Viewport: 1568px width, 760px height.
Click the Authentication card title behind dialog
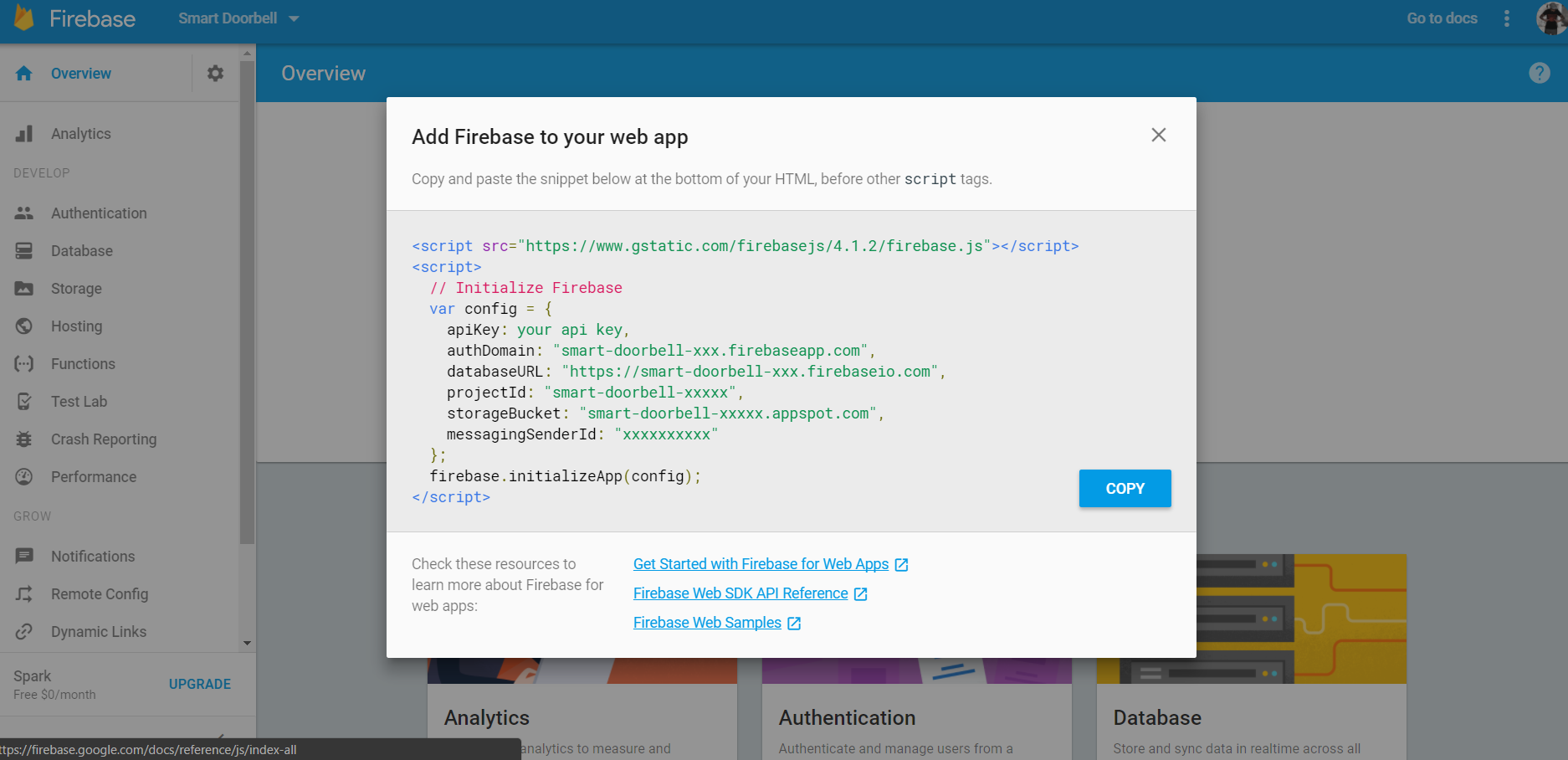pos(847,718)
